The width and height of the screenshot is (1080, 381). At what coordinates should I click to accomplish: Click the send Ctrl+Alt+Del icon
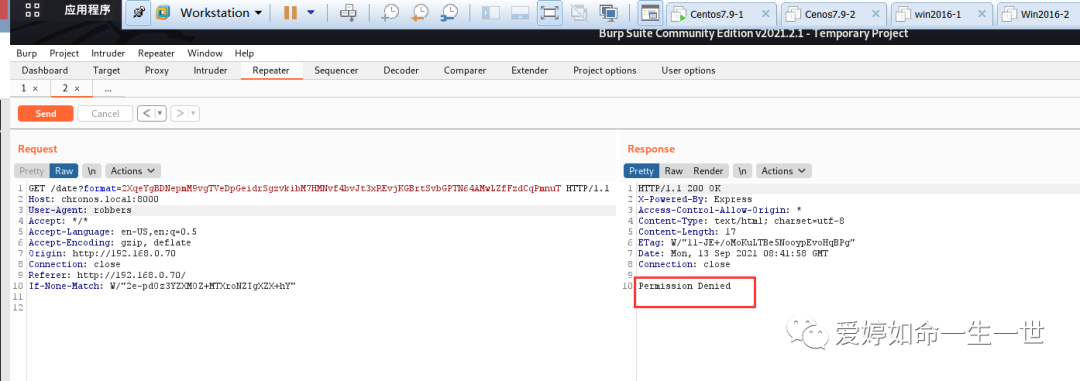349,13
